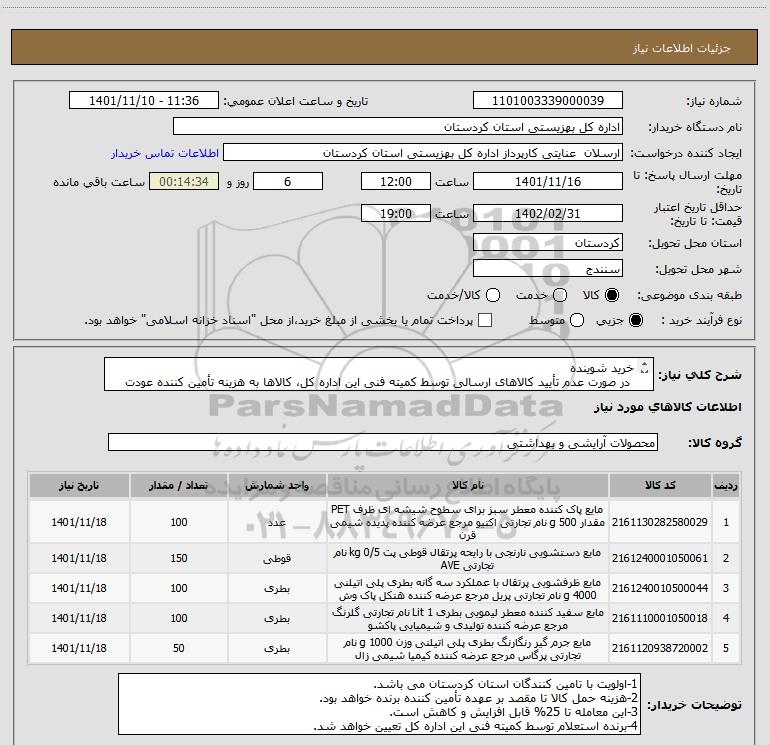Click the نام کالا column header
The height and width of the screenshot is (745, 770).
click(x=468, y=485)
